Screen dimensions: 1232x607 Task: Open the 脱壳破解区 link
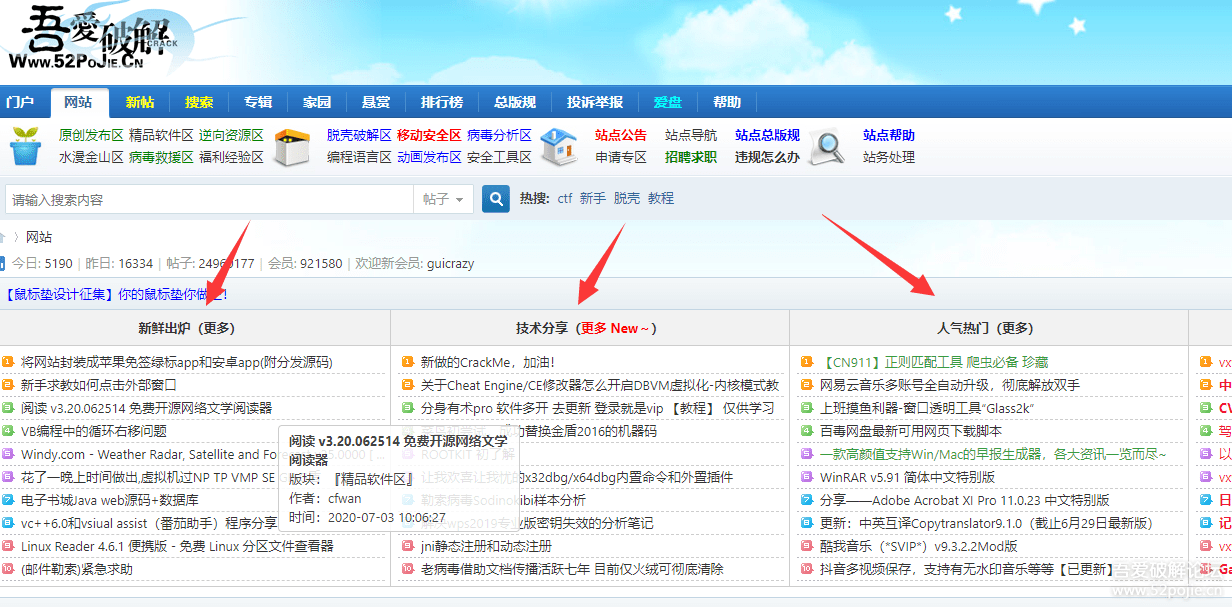tap(359, 135)
